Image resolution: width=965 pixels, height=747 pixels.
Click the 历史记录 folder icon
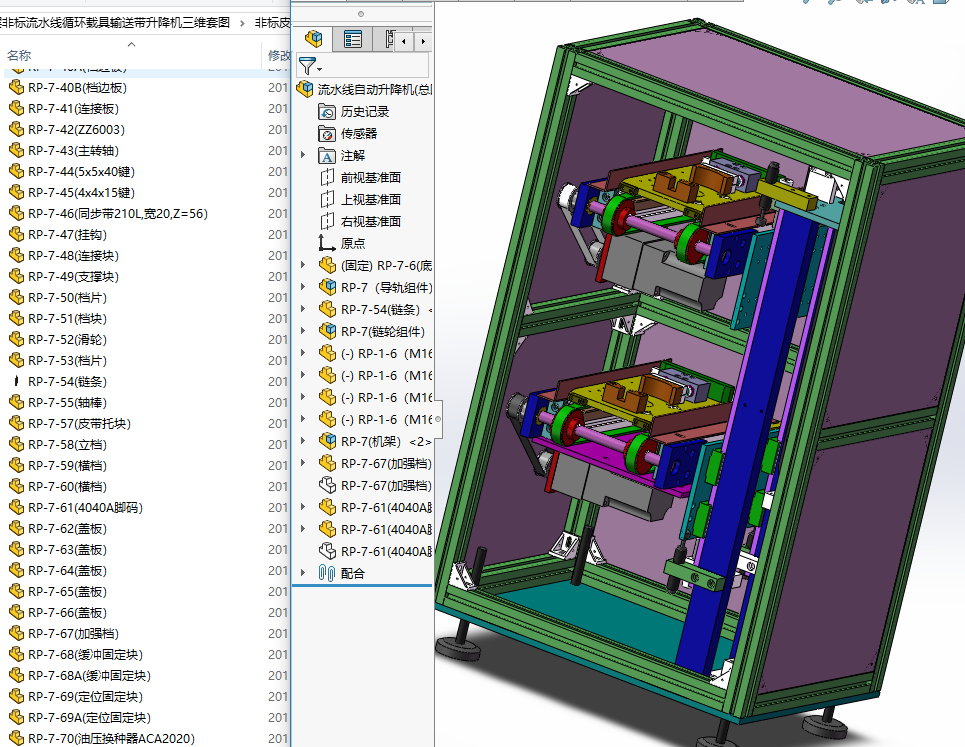[327, 112]
